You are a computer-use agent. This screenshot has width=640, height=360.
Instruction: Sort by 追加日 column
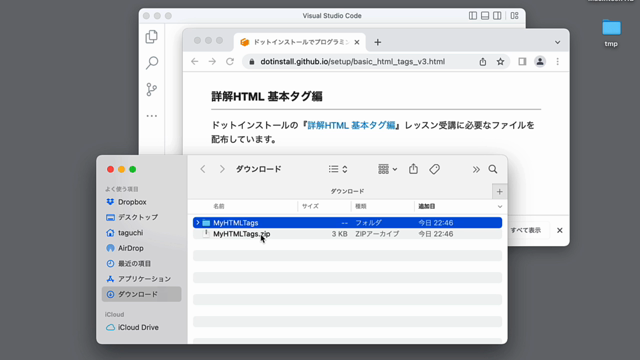(427, 206)
